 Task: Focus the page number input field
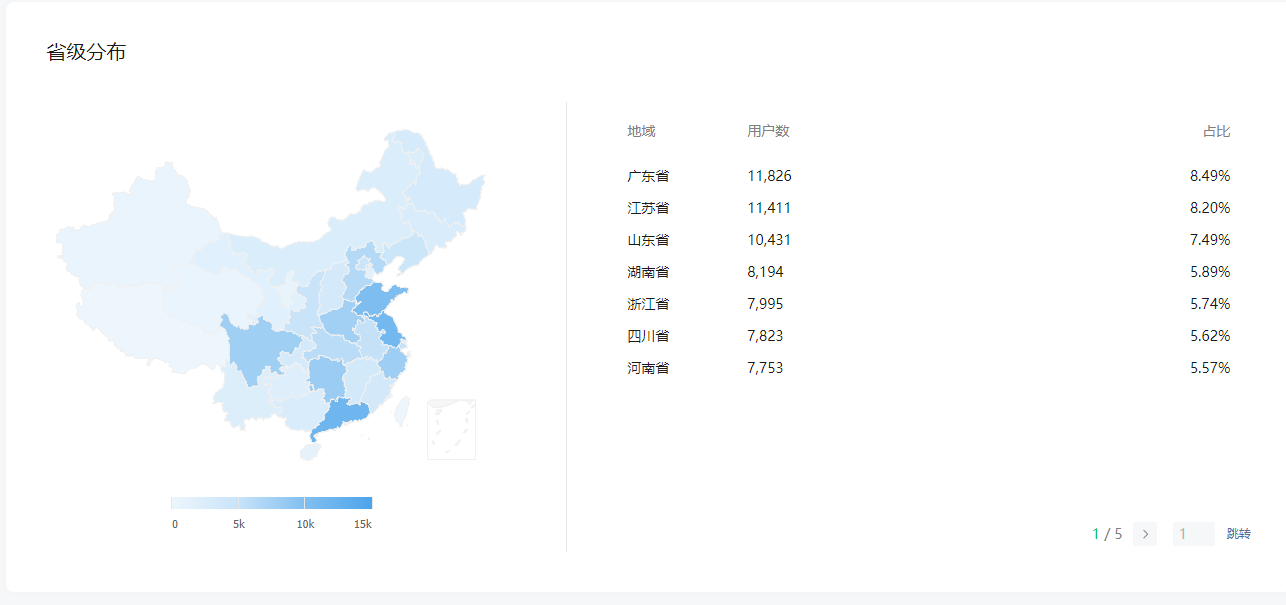tap(1193, 534)
